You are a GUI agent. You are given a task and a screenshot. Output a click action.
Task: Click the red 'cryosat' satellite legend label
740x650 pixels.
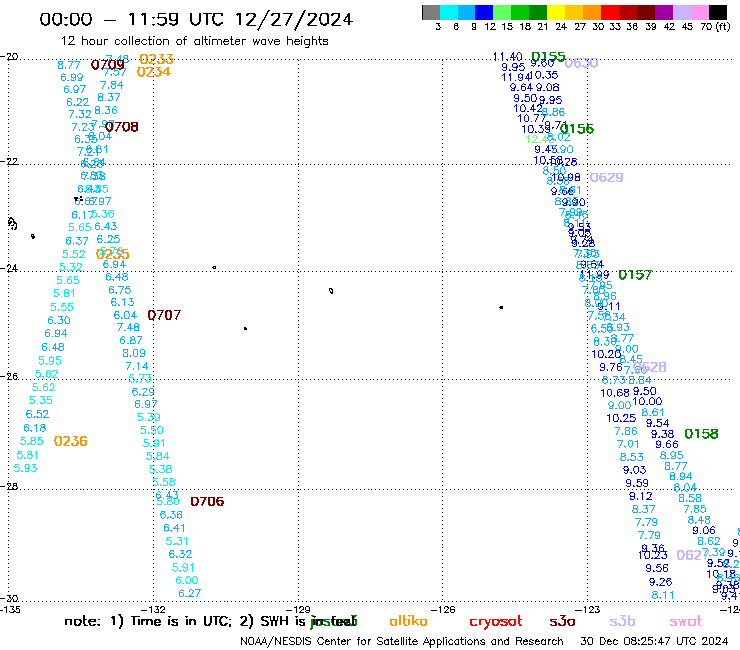coord(496,621)
